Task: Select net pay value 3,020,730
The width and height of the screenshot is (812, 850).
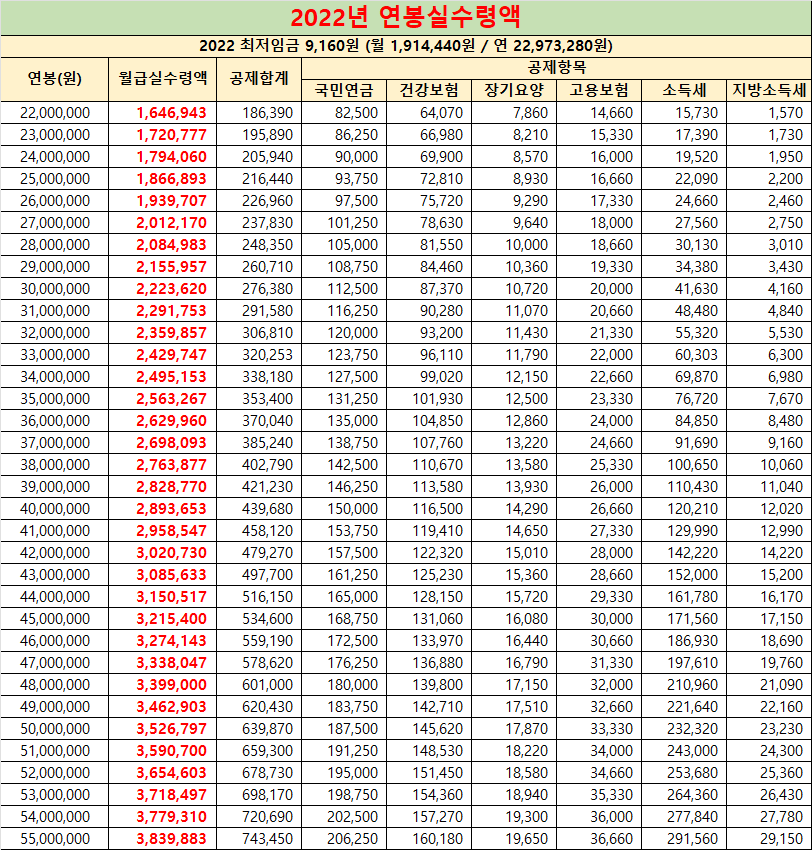Action: [x=171, y=553]
